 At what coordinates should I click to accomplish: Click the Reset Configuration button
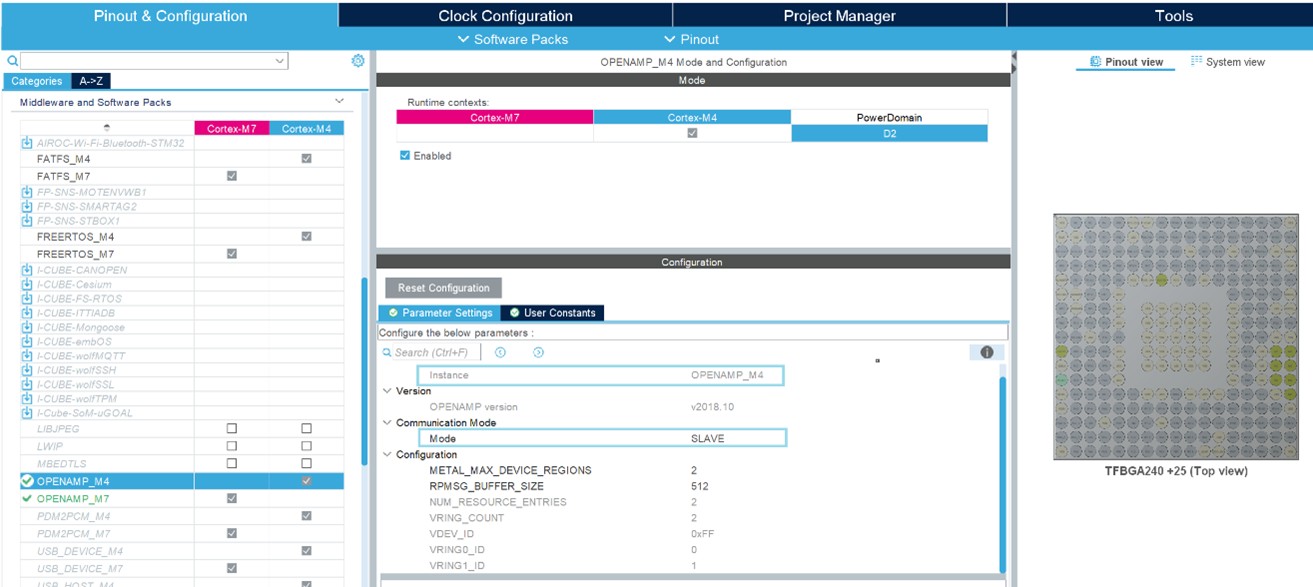[x=444, y=288]
